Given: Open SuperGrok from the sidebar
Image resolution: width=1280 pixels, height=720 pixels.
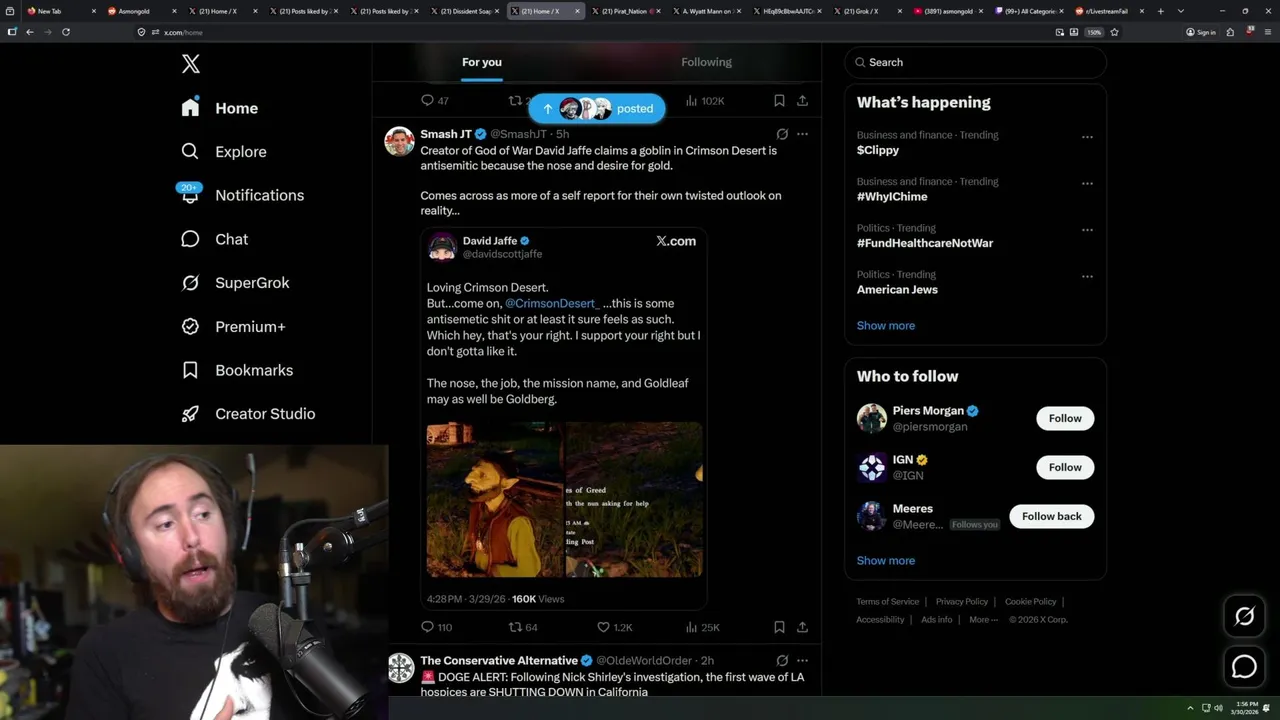Looking at the screenshot, I should (235, 283).
